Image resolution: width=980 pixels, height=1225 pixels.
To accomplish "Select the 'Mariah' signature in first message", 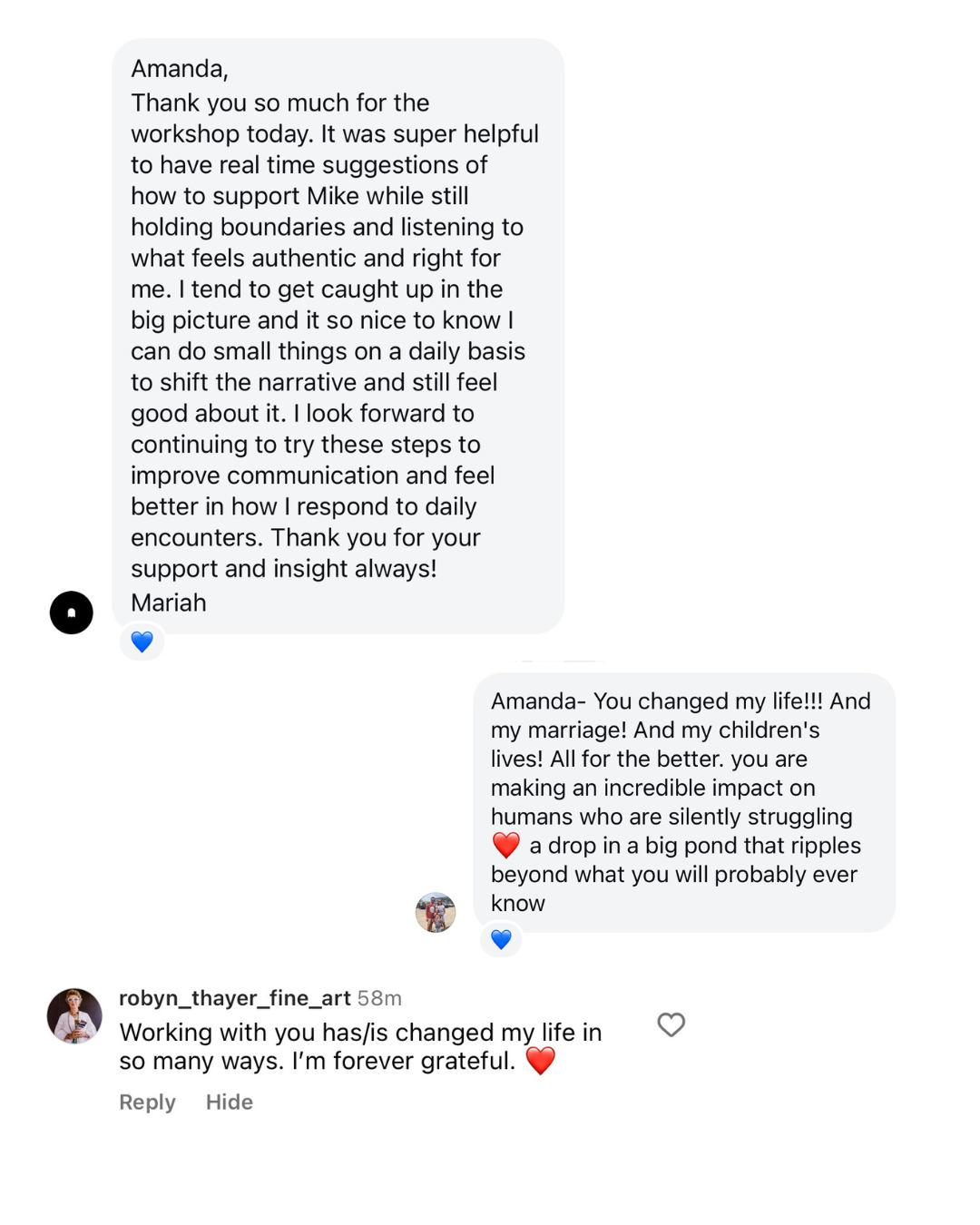I will click(x=169, y=603).
